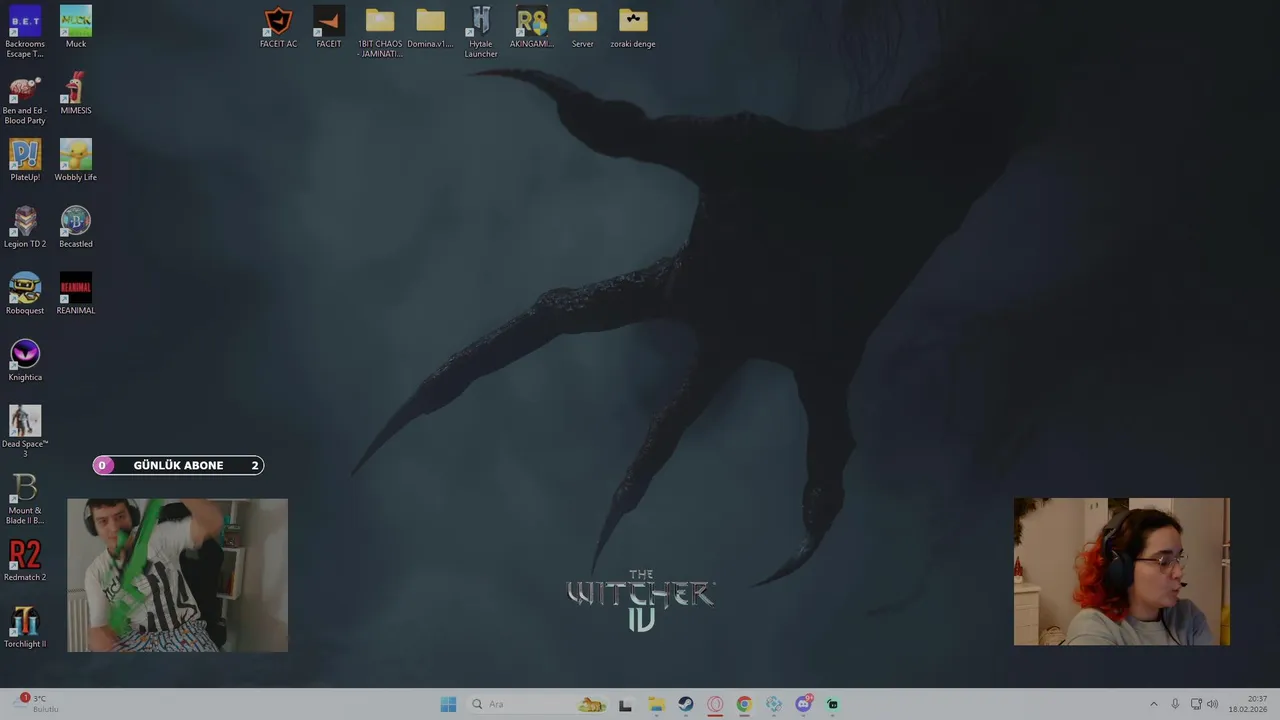Select the Knightica shortcut
The width and height of the screenshot is (1280, 720).
(x=25, y=360)
